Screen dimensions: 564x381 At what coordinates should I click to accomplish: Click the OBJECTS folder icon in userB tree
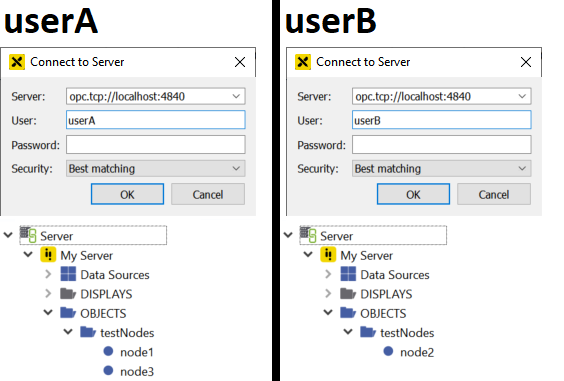point(348,313)
